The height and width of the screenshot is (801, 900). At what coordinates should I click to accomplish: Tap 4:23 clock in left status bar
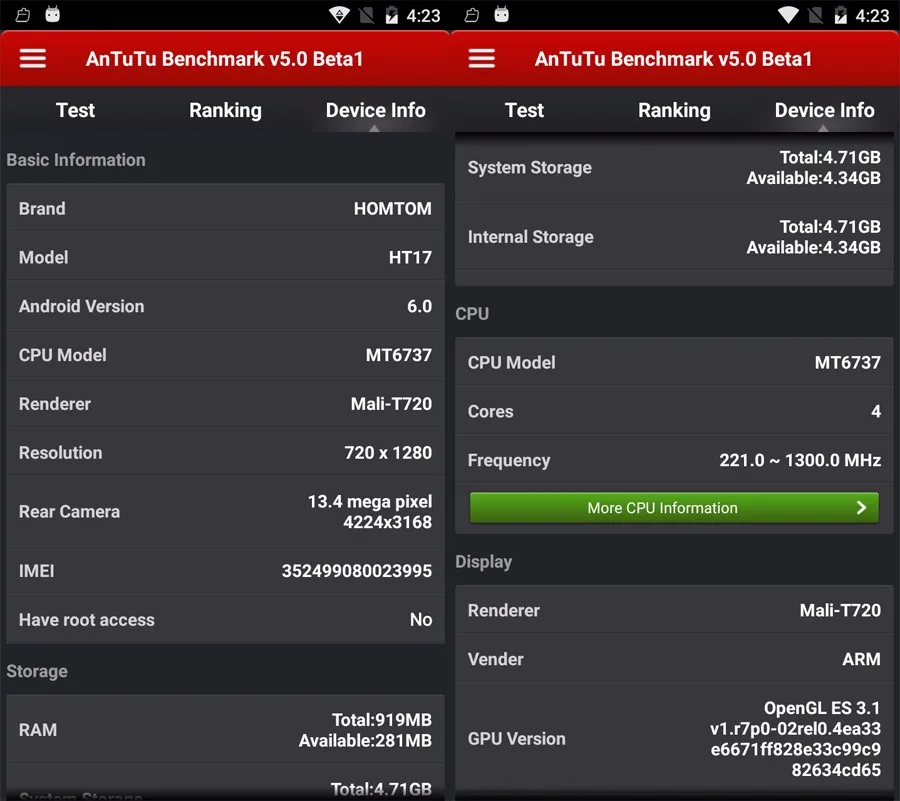tap(423, 15)
